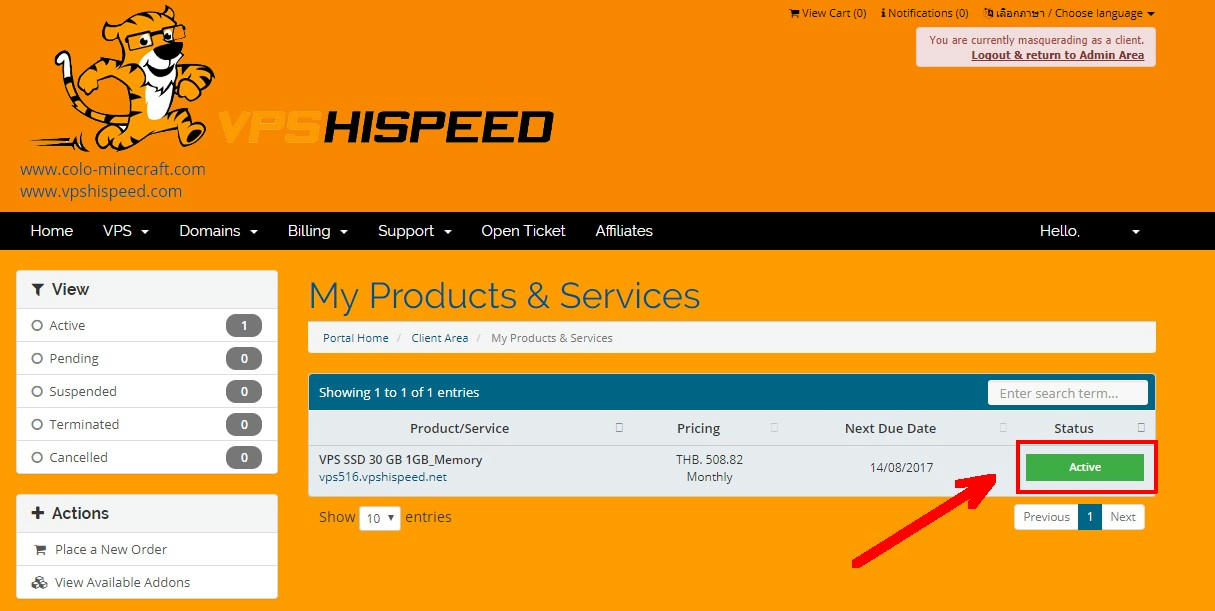Click the cart icon in View Cart
This screenshot has height=611, width=1215.
click(x=794, y=13)
